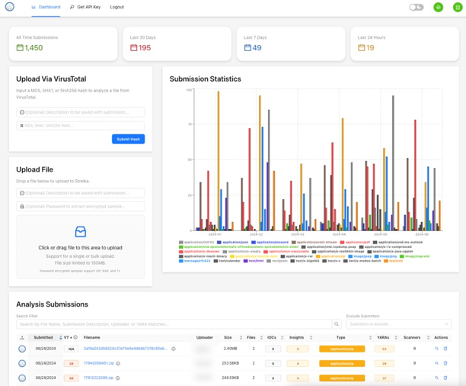Open the Dashboard menu item
Screen dimensions: 466x386
point(46,7)
